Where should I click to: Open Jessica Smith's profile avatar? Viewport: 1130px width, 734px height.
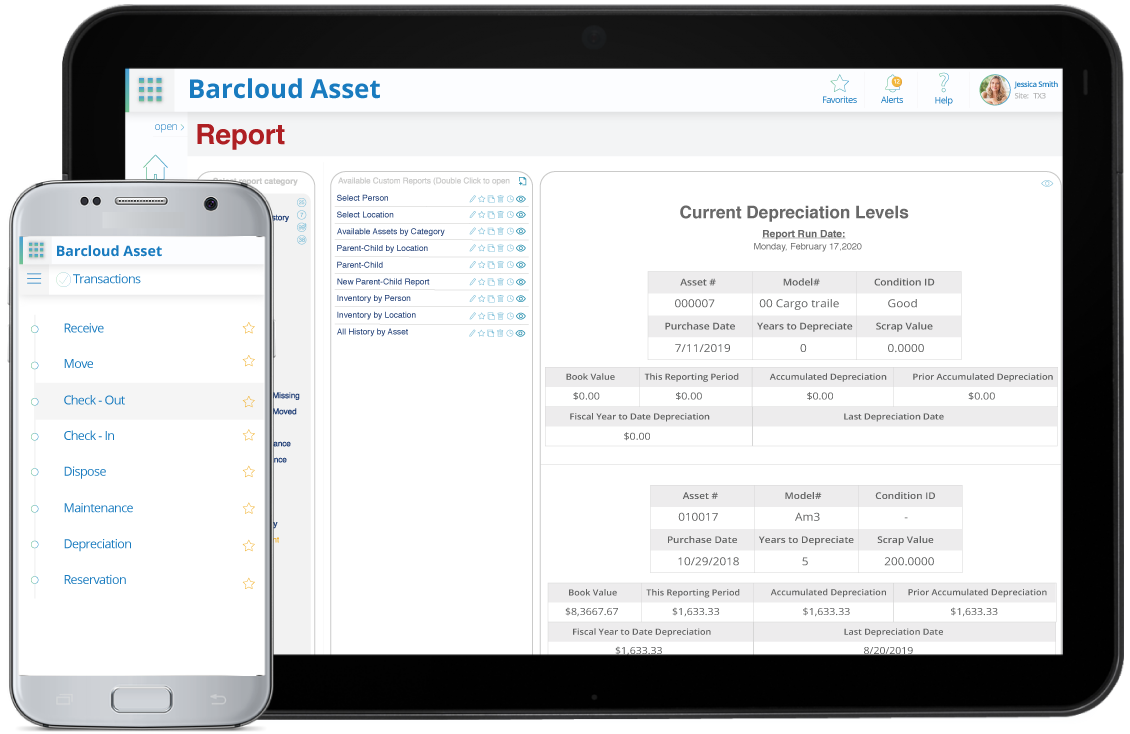(x=995, y=90)
